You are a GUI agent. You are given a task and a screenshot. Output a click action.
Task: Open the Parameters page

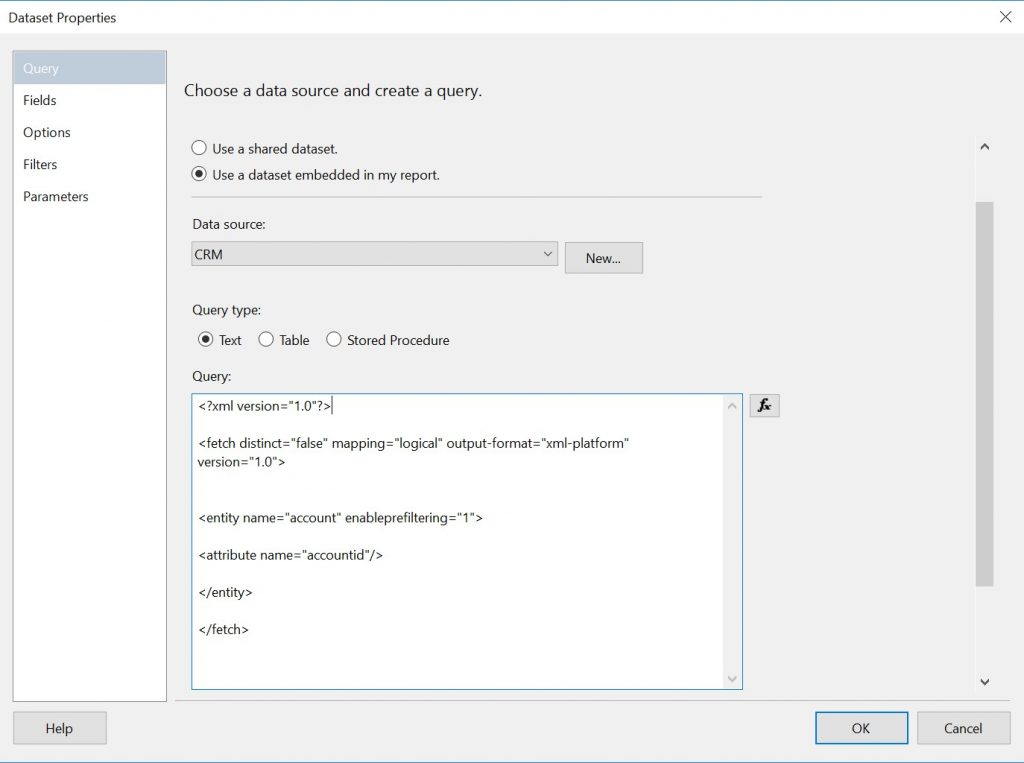click(x=55, y=196)
